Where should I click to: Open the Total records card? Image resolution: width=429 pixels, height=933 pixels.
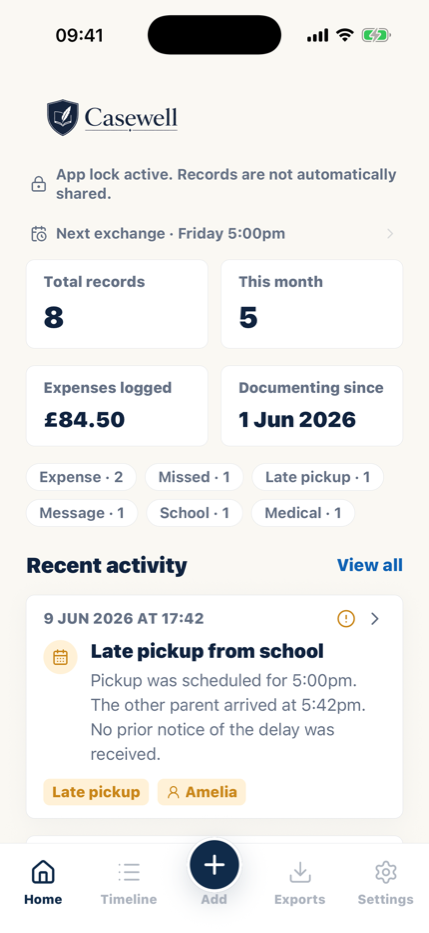(x=117, y=304)
